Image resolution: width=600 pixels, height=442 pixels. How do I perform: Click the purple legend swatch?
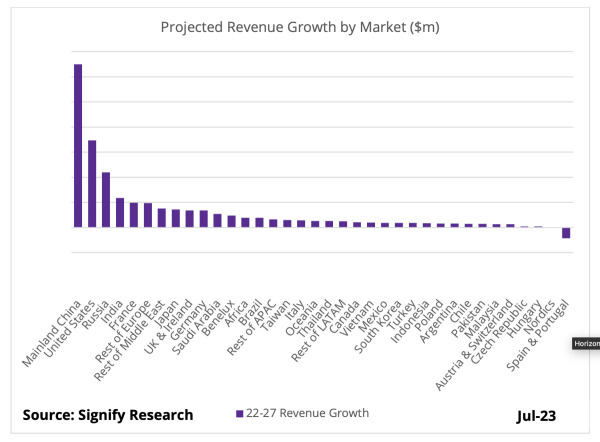pyautogui.click(x=240, y=414)
